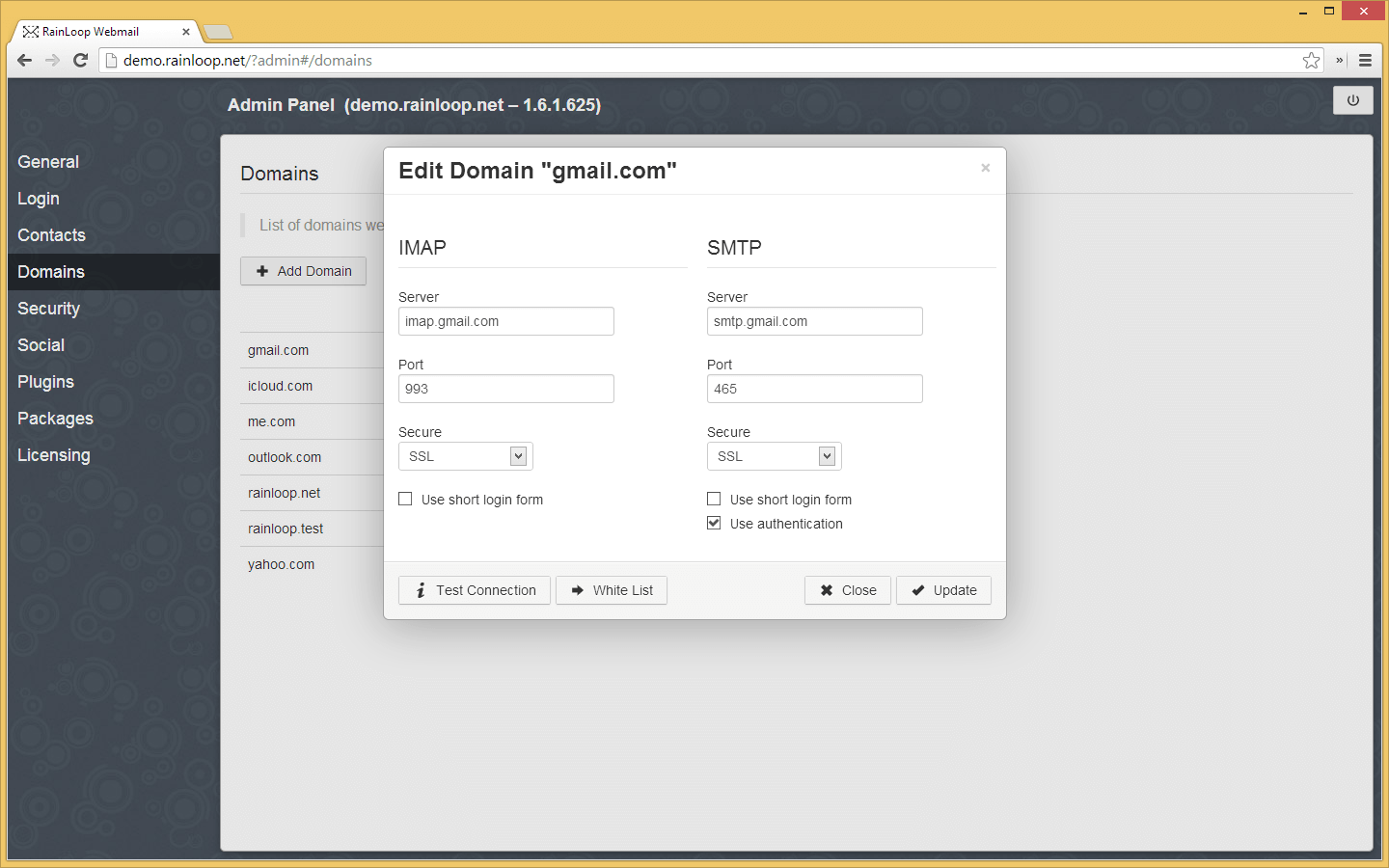The height and width of the screenshot is (868, 1389).
Task: Click the power/logout icon in Admin Panel
Action: point(1352,100)
